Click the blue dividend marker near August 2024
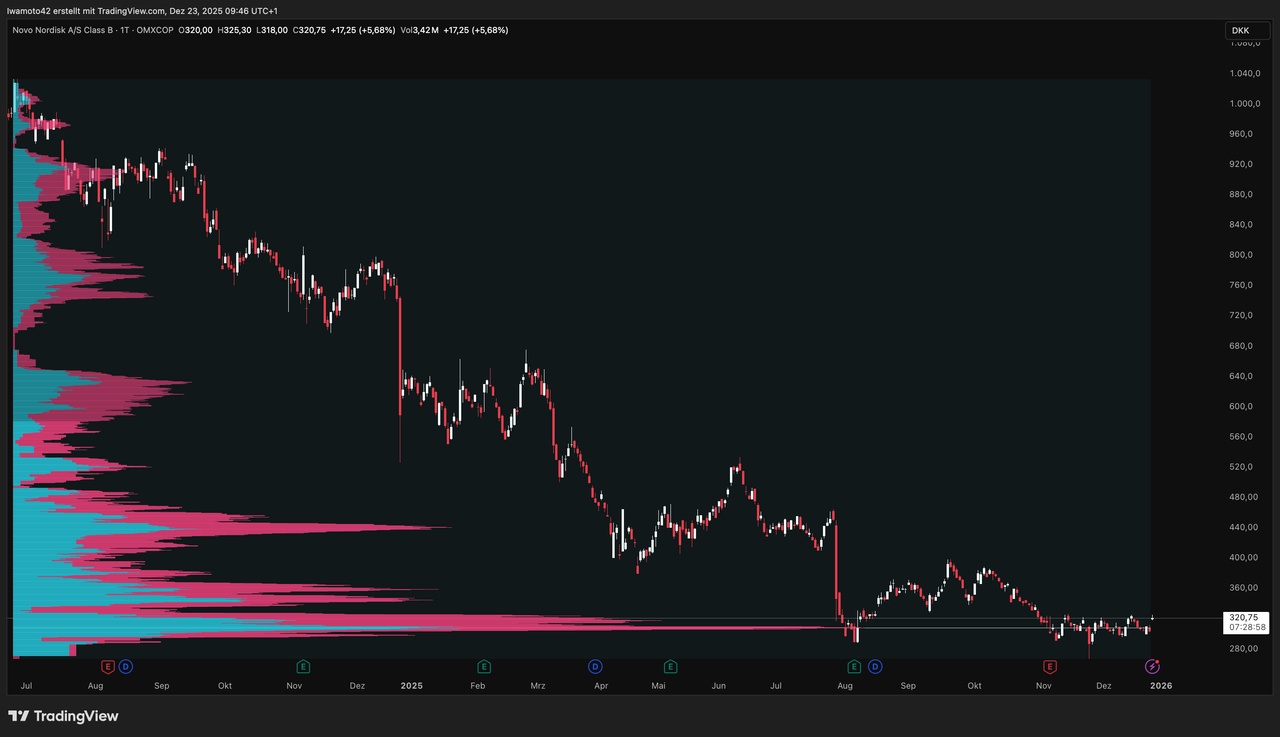This screenshot has width=1280, height=737. [125, 666]
